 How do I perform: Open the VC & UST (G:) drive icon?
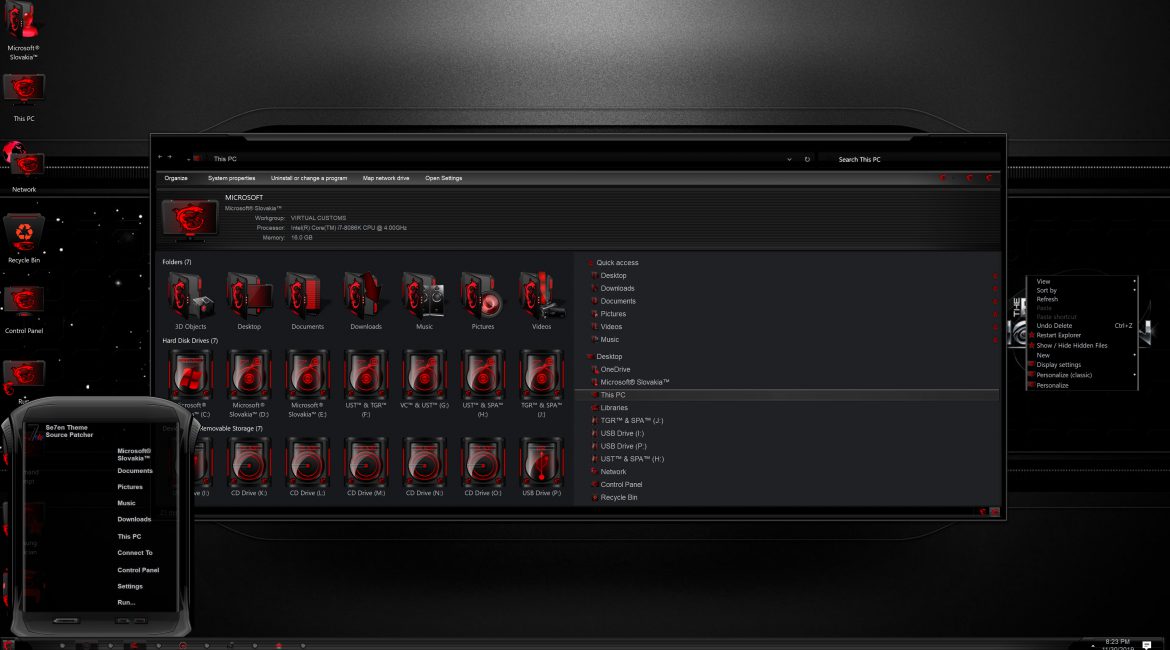point(424,375)
